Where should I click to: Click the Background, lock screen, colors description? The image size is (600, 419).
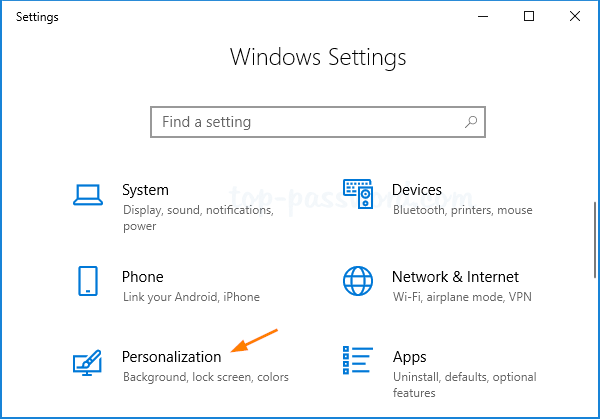pyautogui.click(x=205, y=378)
